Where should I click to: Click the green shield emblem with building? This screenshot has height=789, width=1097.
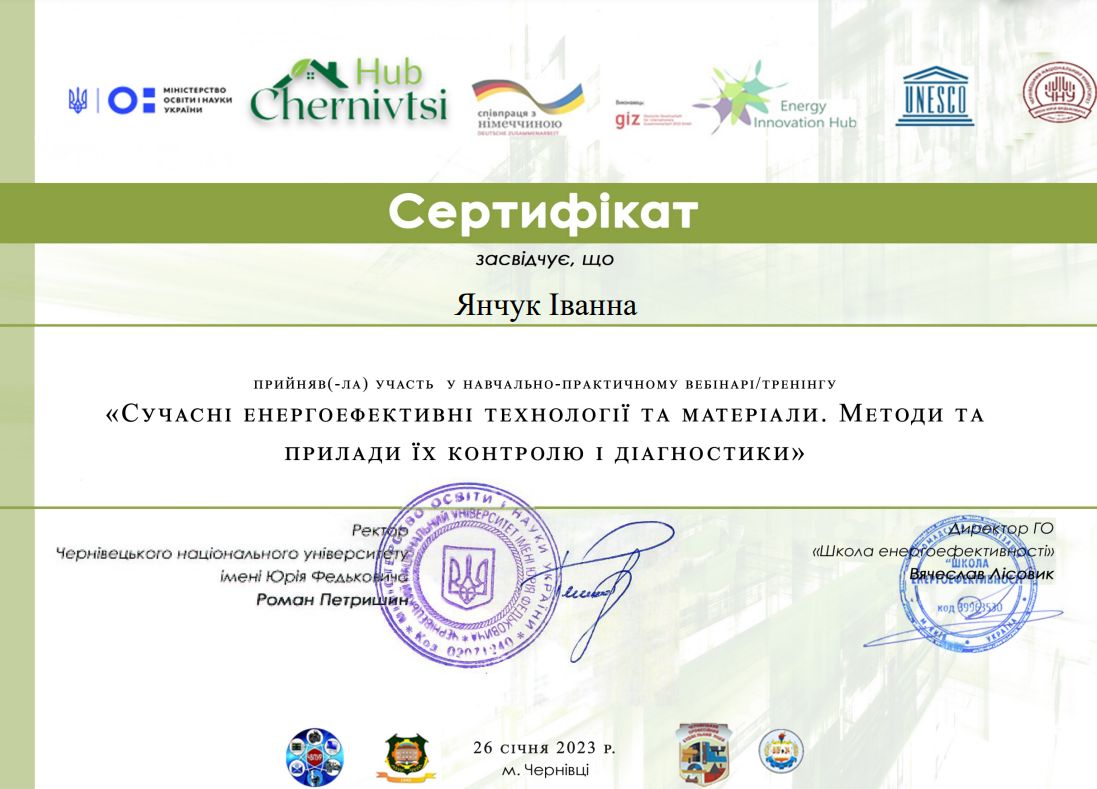406,758
